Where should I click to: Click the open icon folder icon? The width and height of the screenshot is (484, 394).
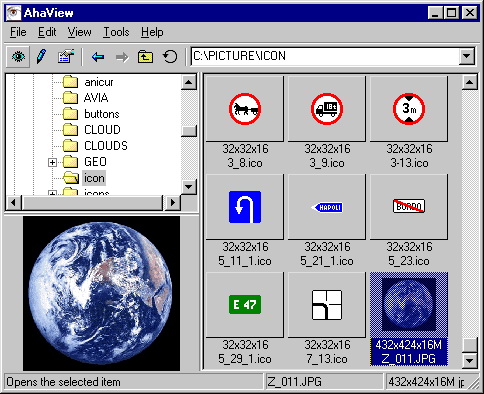71,178
